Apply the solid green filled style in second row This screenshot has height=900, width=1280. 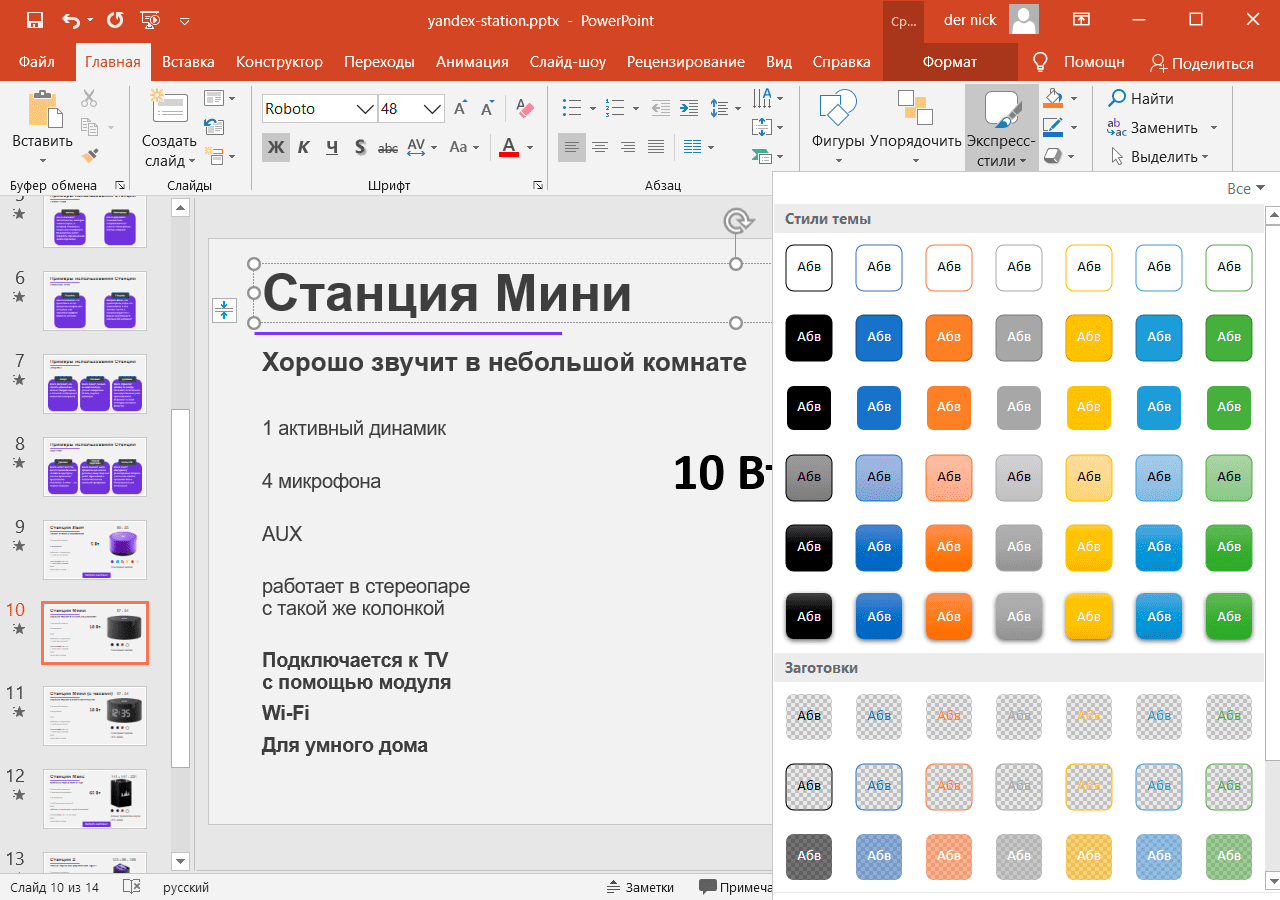[x=1229, y=337]
